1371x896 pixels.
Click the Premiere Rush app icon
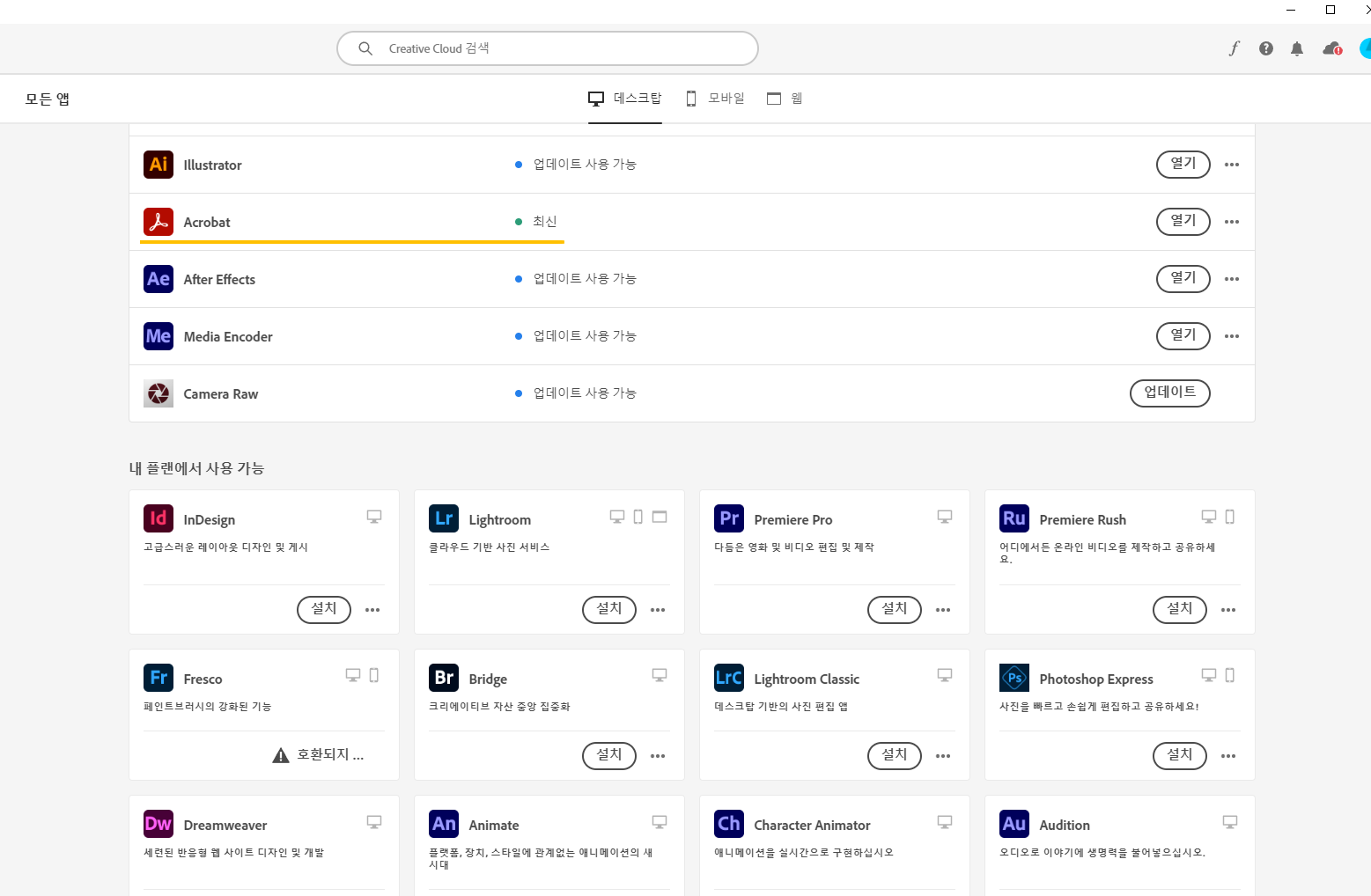pos(1014,518)
